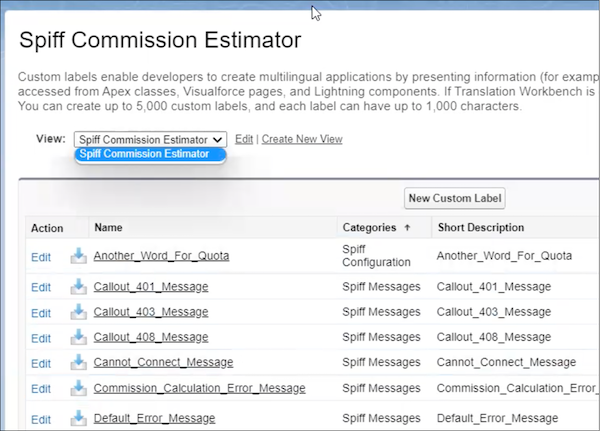
Task: Edit the Commission_Calculation_Error_Message label
Action: tap(41, 389)
